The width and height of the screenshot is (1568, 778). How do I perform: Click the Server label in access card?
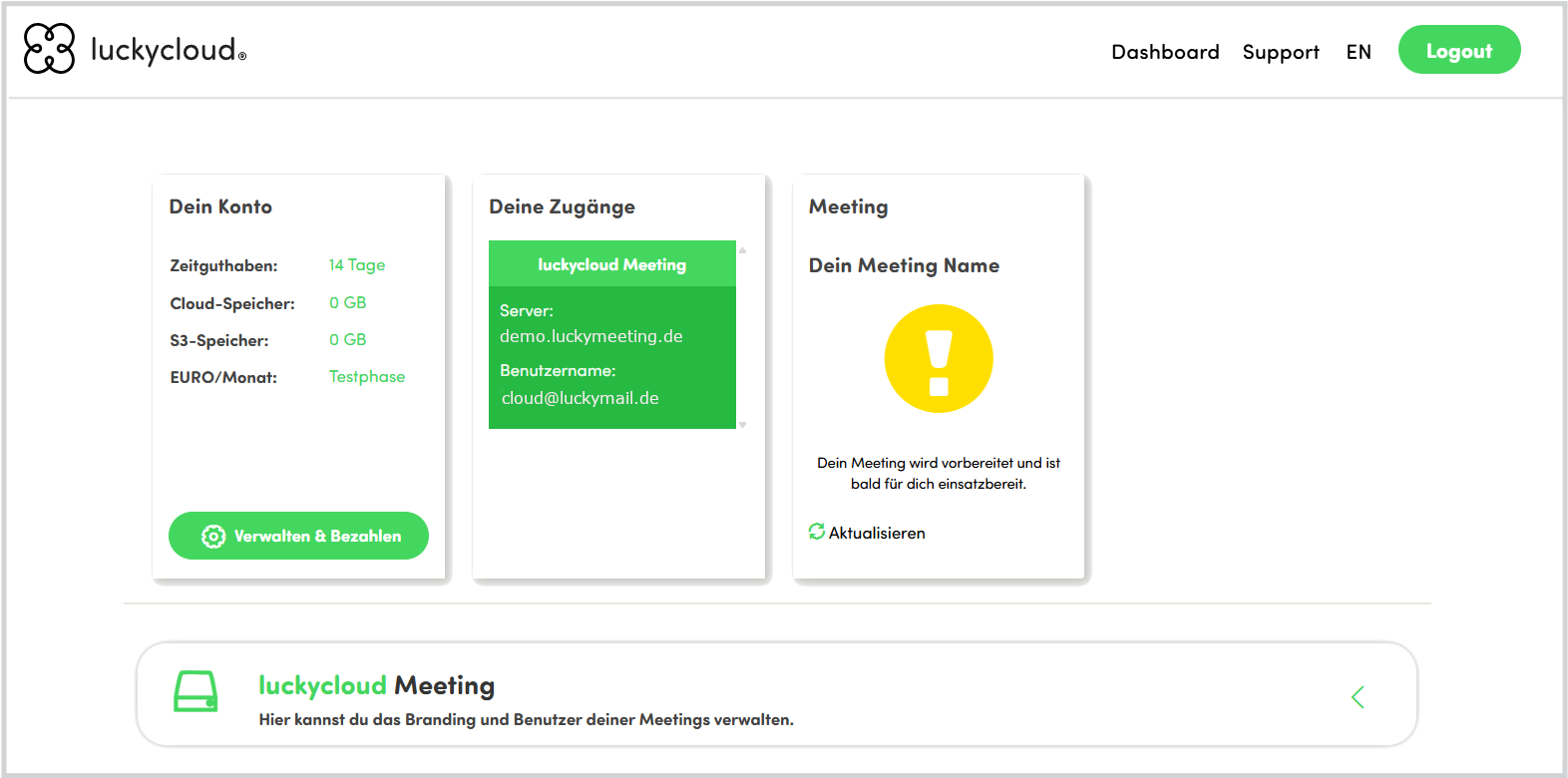(x=527, y=310)
